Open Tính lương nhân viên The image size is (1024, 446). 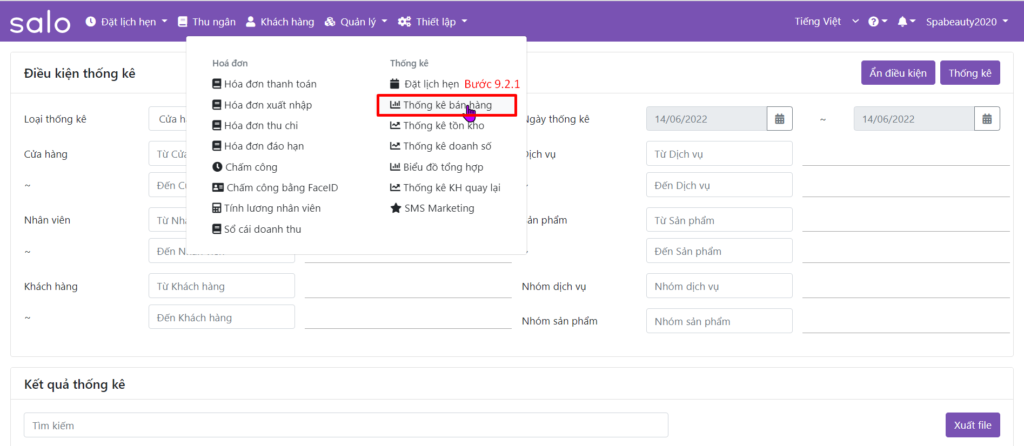pos(266,208)
